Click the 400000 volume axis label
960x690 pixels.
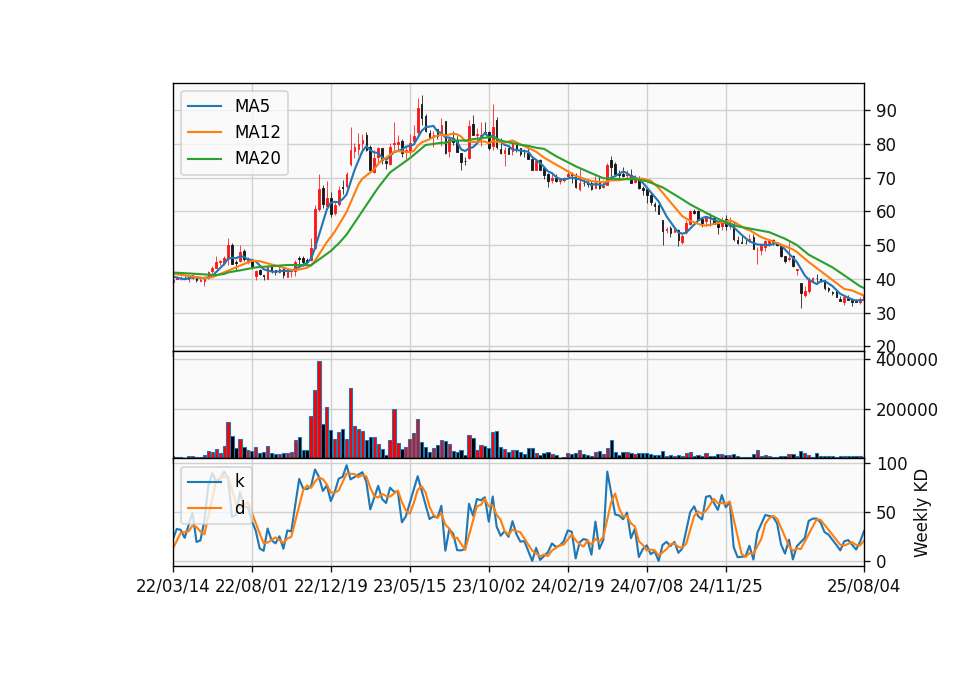907,360
